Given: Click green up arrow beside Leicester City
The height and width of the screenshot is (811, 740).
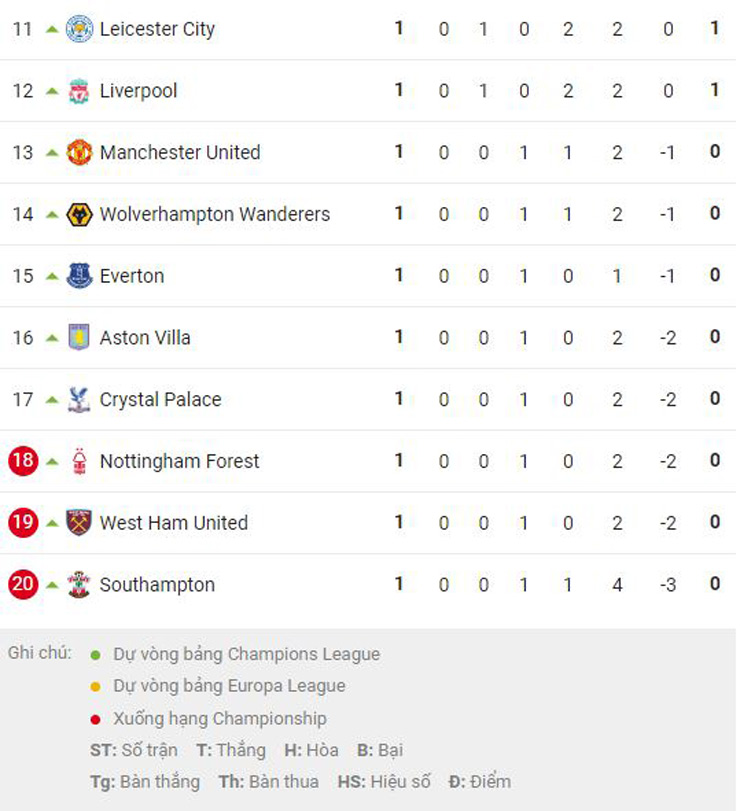Looking at the screenshot, I should tap(52, 29).
